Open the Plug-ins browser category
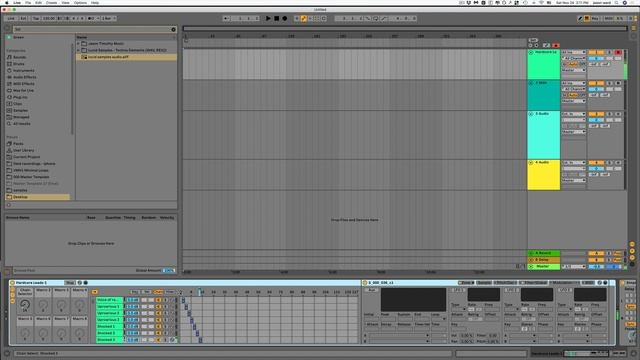 [x=20, y=97]
